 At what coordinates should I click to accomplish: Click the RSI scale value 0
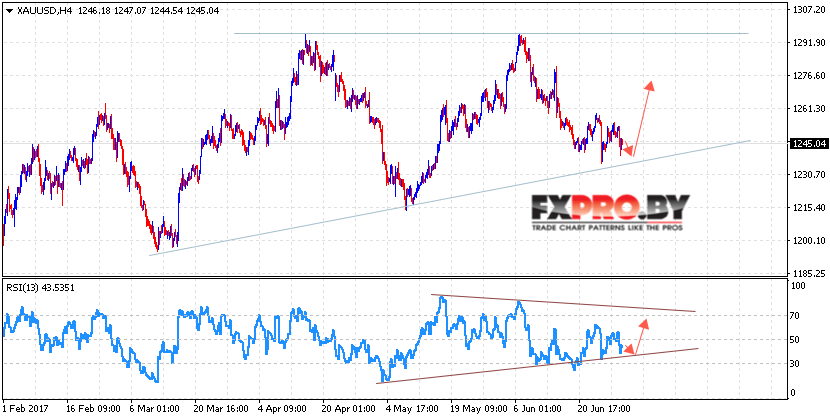(x=793, y=392)
